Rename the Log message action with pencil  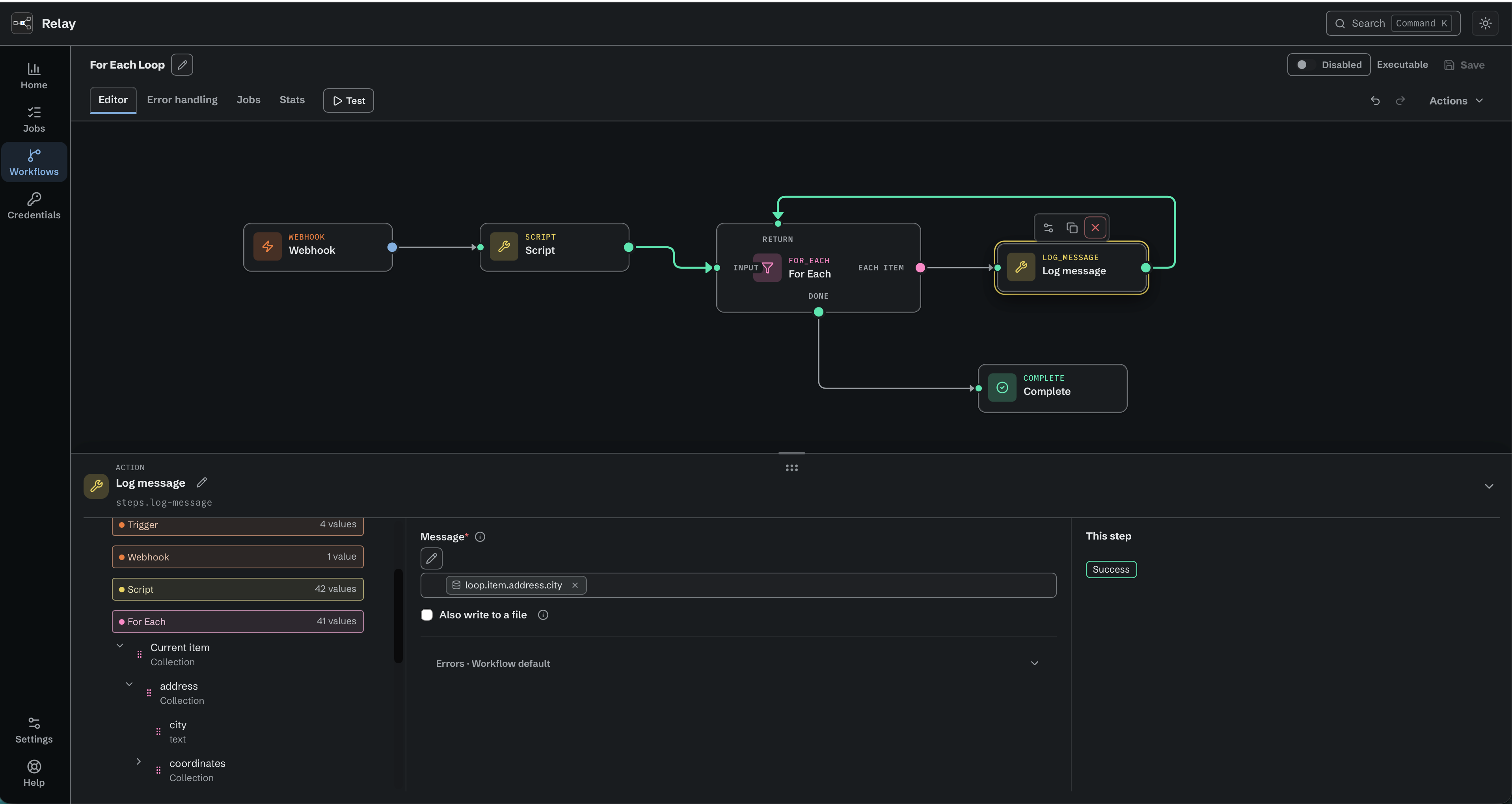click(x=202, y=482)
